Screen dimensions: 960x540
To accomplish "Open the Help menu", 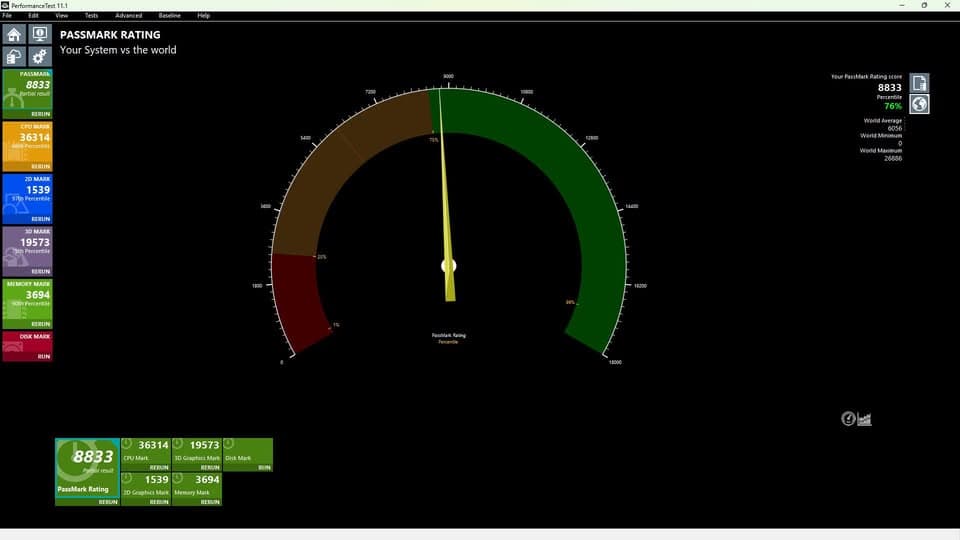I will click(204, 15).
